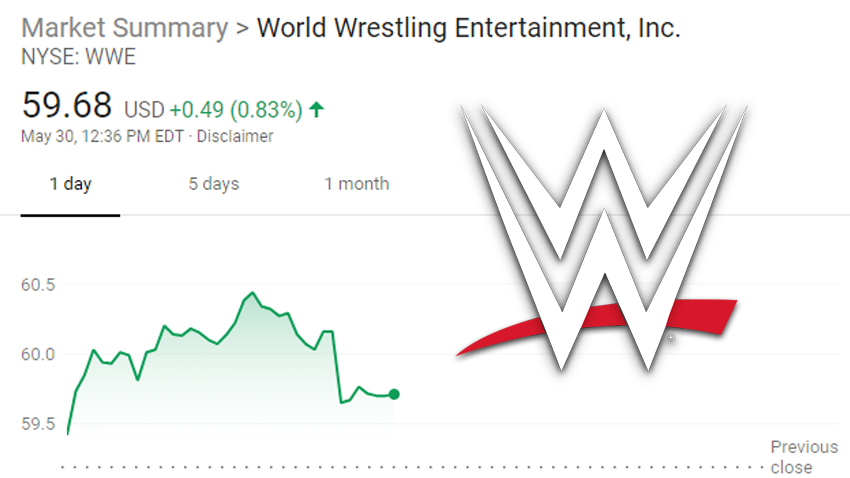The height and width of the screenshot is (478, 850).
Task: Click the 59.5 y-axis label
Action: click(38, 424)
